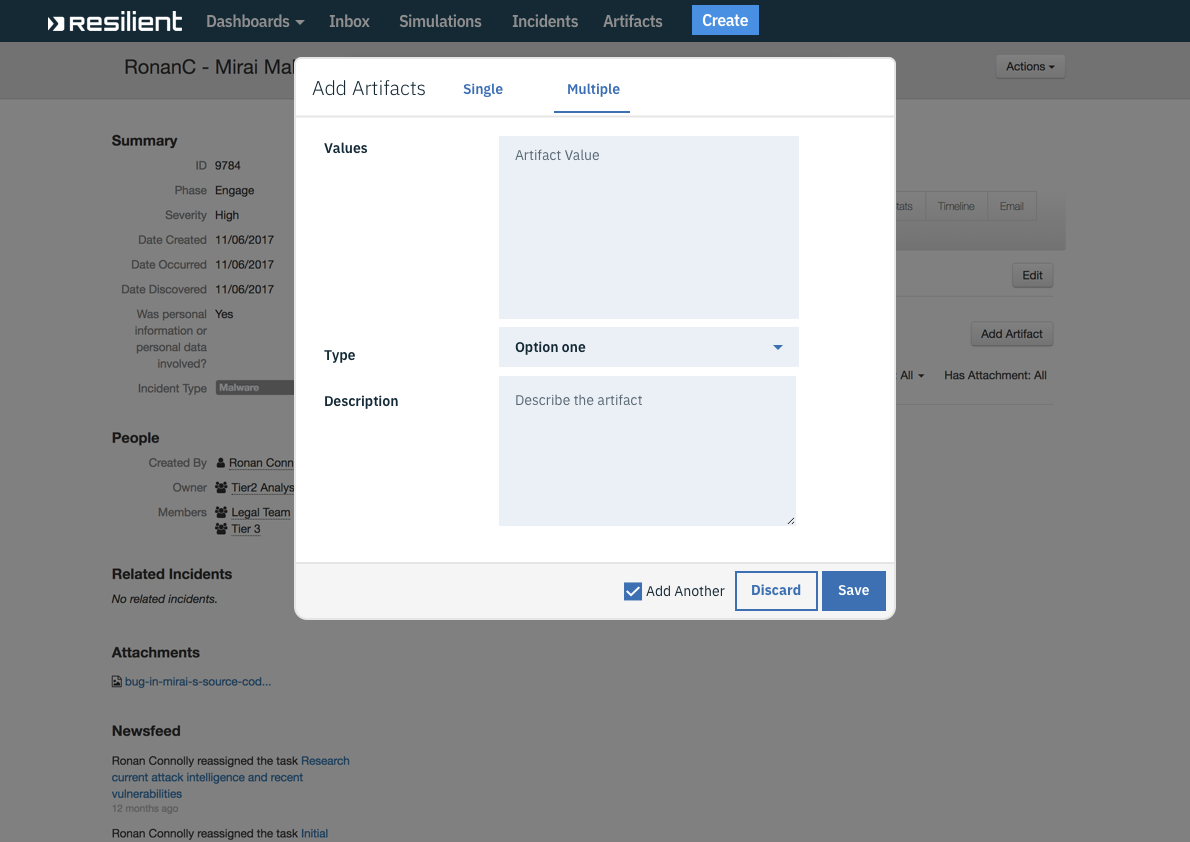Open the Research current attack intelligence task link
Viewport: 1190px width, 842px height.
(x=231, y=777)
